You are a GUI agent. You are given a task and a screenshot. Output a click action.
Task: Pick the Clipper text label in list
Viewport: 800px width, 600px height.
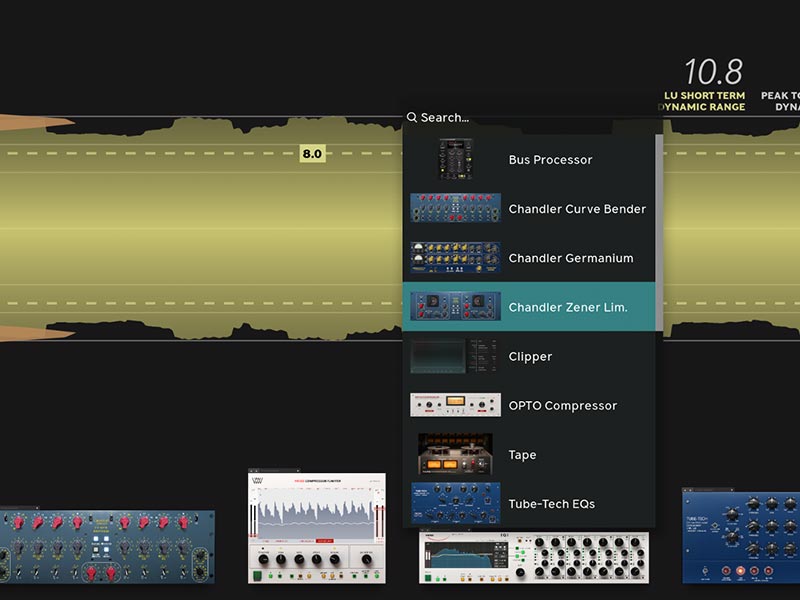(530, 357)
